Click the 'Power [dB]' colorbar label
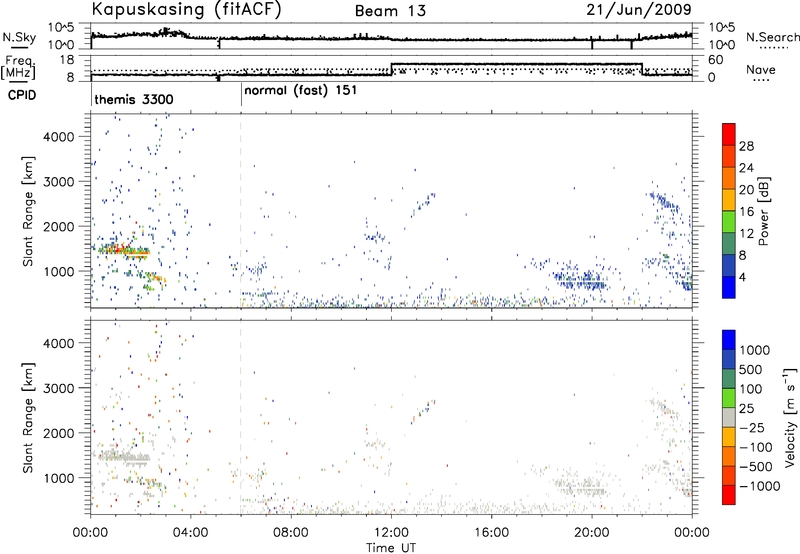Viewport: 800px width, 554px height. pyautogui.click(x=763, y=211)
